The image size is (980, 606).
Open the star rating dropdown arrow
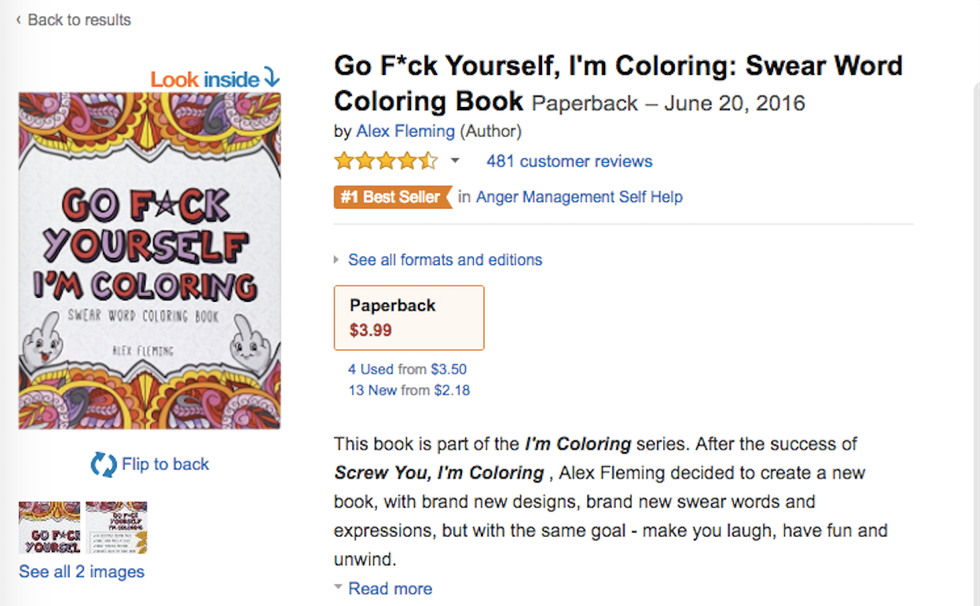pos(455,161)
